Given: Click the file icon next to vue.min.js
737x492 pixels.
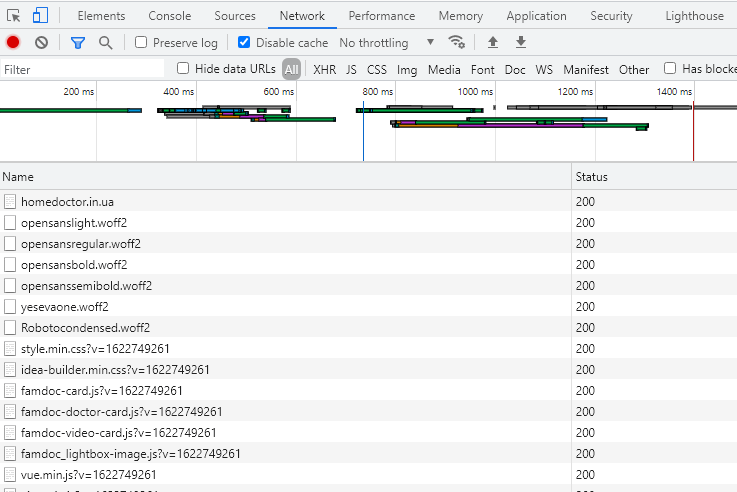Looking at the screenshot, I should click(x=10, y=475).
